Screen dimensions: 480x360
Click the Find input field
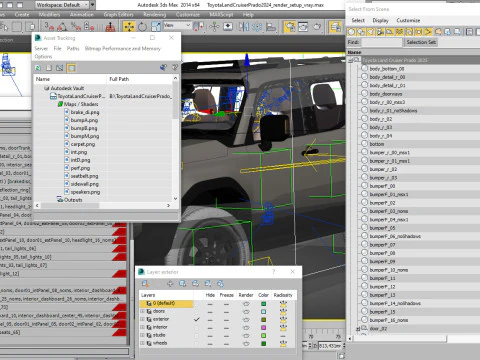[x=382, y=42]
